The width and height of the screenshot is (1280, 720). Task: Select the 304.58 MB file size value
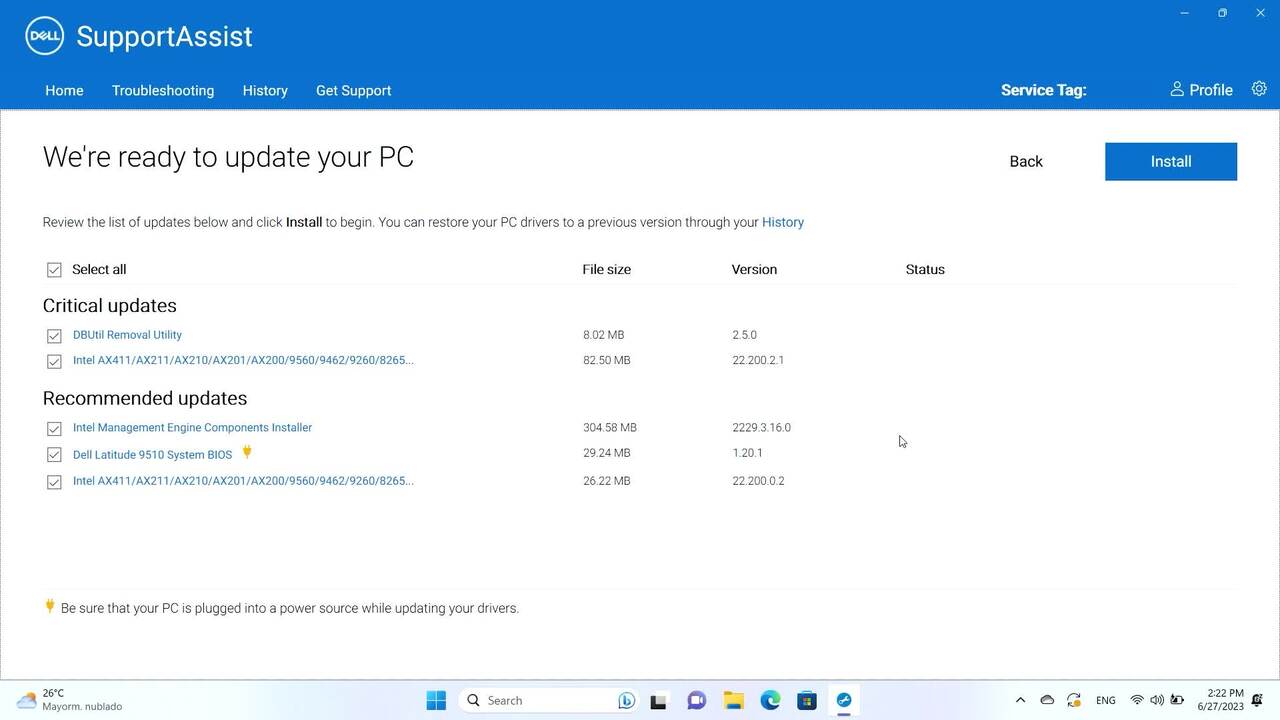[x=610, y=427]
